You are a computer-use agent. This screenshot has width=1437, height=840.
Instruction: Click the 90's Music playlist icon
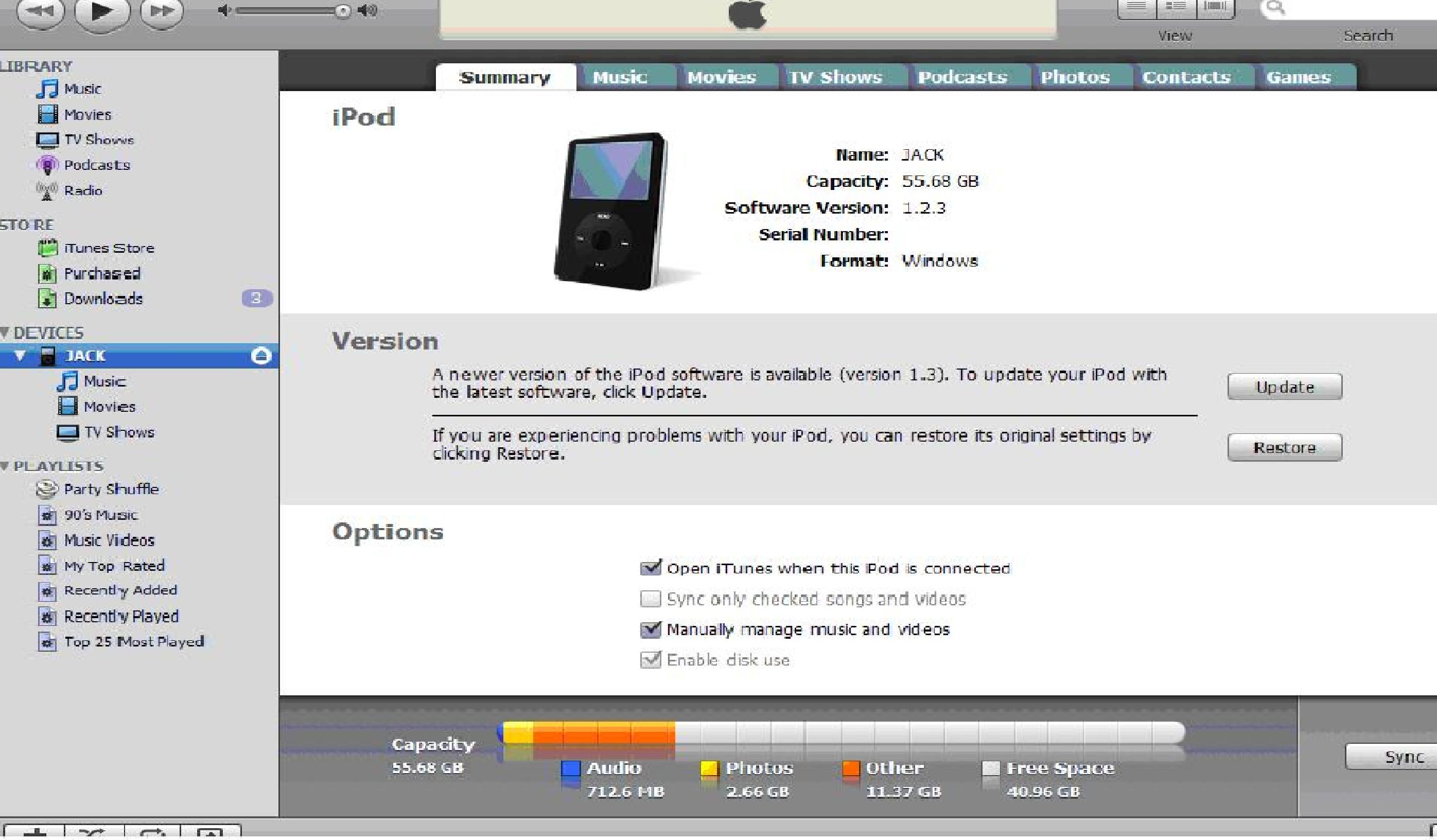click(47, 514)
